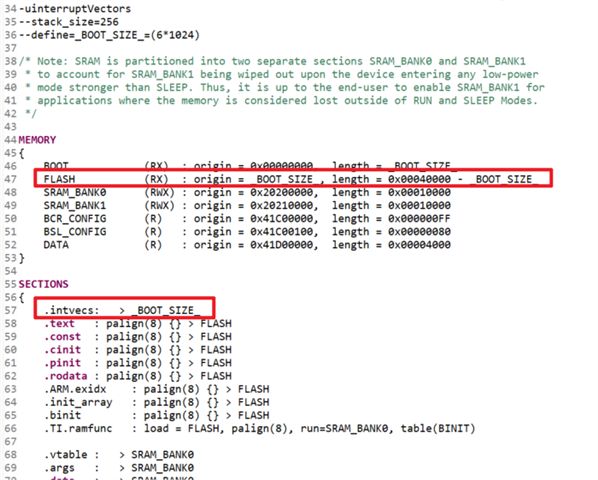Image resolution: width=598 pixels, height=480 pixels.
Task: Click BSL_CONFIG region name on line 51
Action: point(75,232)
